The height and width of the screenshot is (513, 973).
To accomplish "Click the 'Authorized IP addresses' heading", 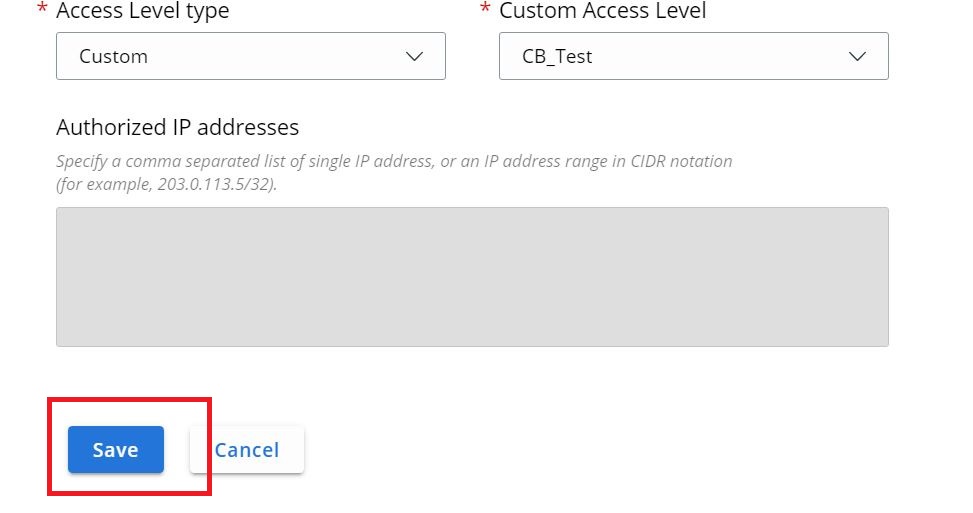I will [178, 127].
